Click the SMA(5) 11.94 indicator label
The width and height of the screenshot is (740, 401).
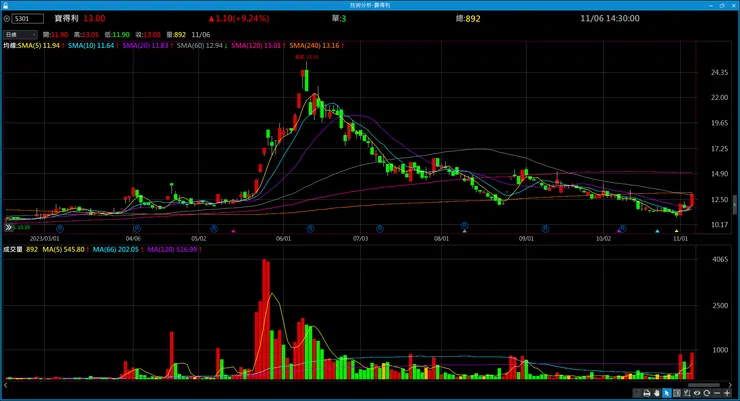pyautogui.click(x=41, y=46)
